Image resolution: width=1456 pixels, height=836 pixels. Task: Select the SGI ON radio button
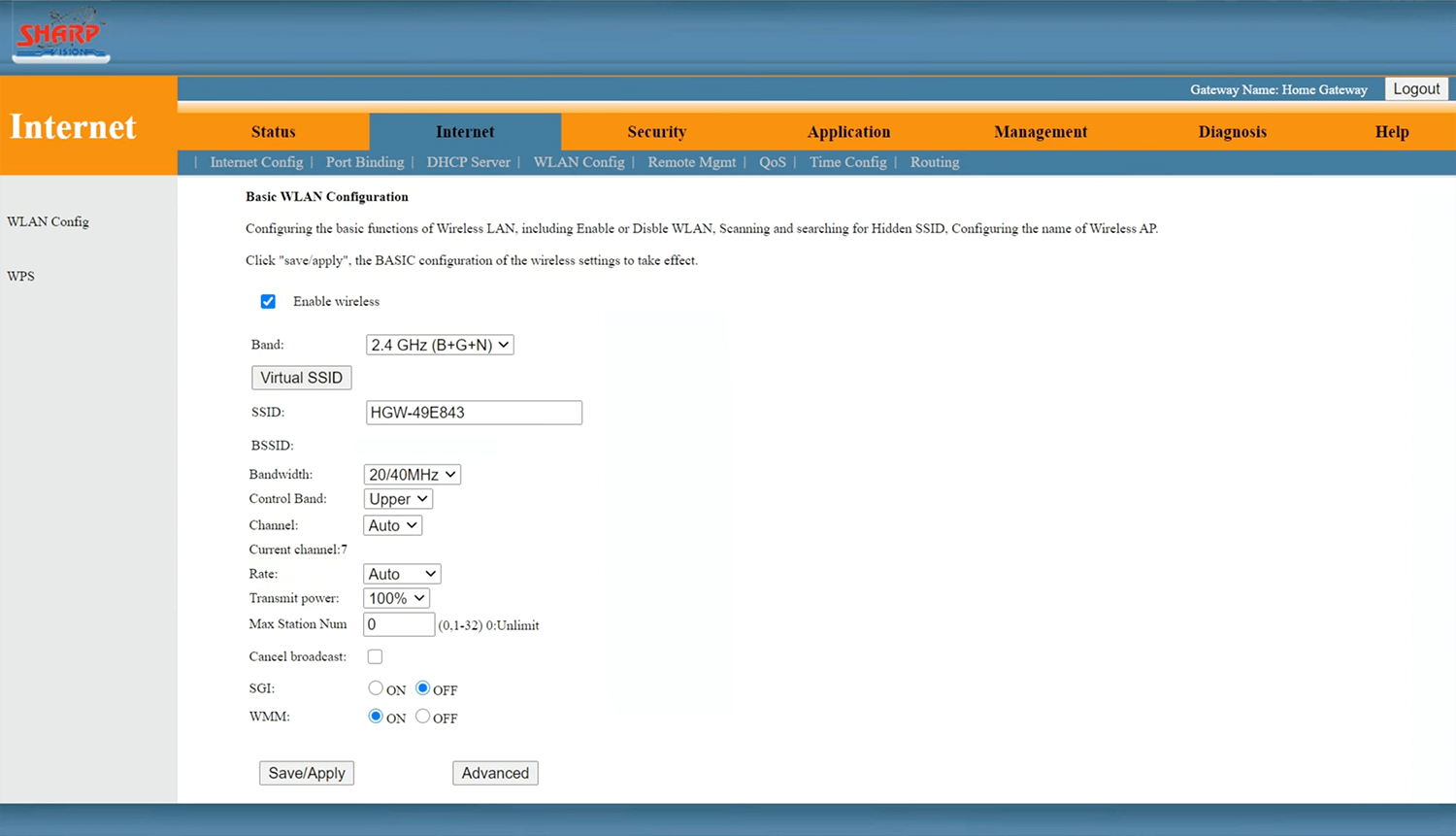click(x=376, y=688)
